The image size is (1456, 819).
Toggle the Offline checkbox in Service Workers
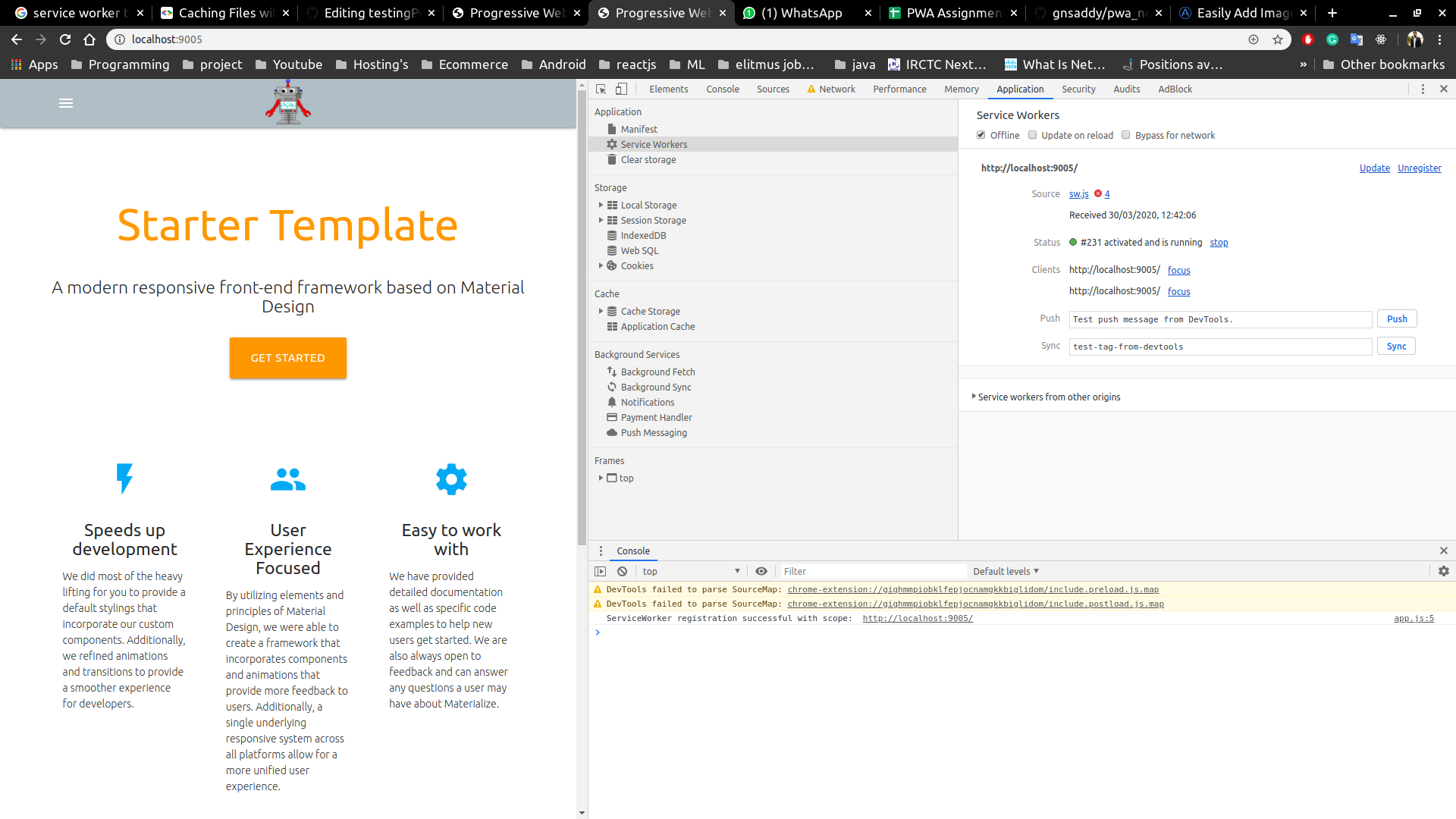[981, 135]
